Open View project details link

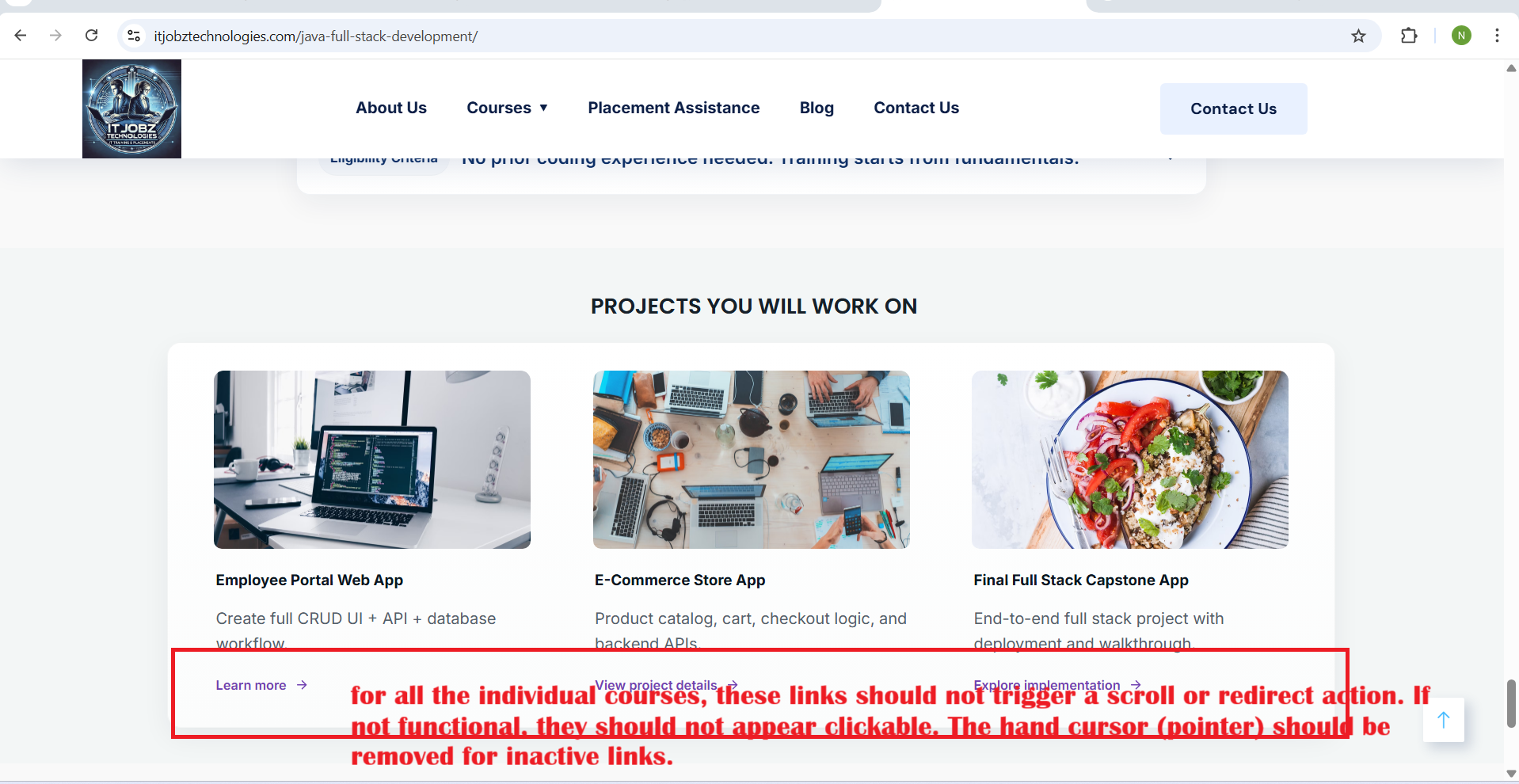pyautogui.click(x=666, y=685)
